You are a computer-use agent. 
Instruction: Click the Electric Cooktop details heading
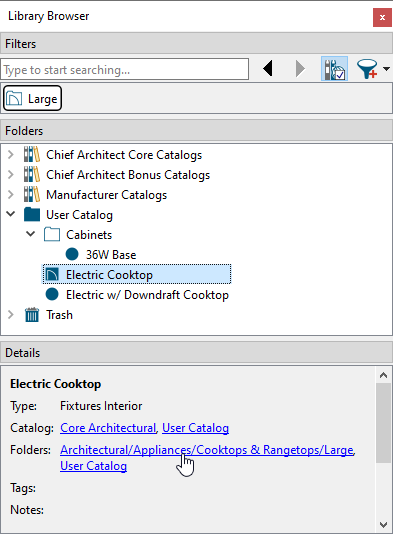pyautogui.click(x=56, y=384)
